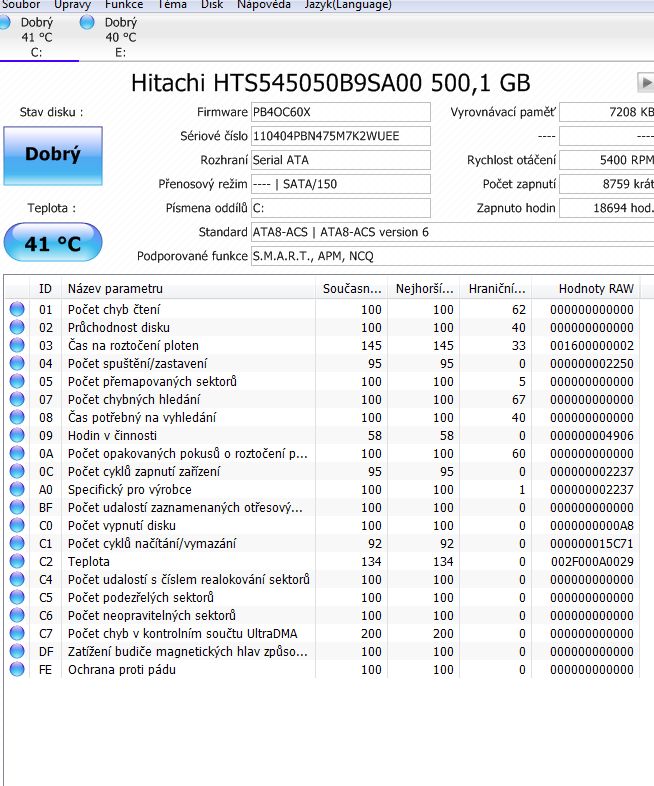Screen dimensions: 654x786
Task: Open the Funkce menu
Action: point(124,5)
